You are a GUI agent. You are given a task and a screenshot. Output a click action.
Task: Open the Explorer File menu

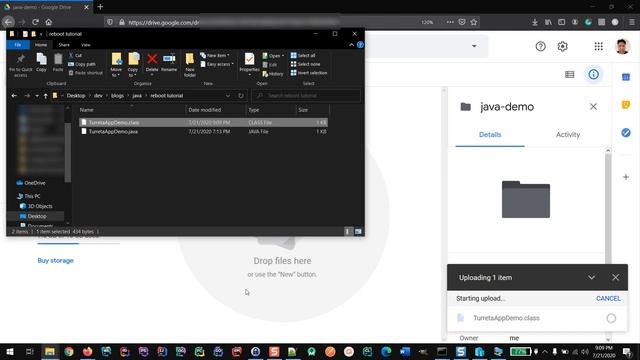pyautogui.click(x=18, y=44)
